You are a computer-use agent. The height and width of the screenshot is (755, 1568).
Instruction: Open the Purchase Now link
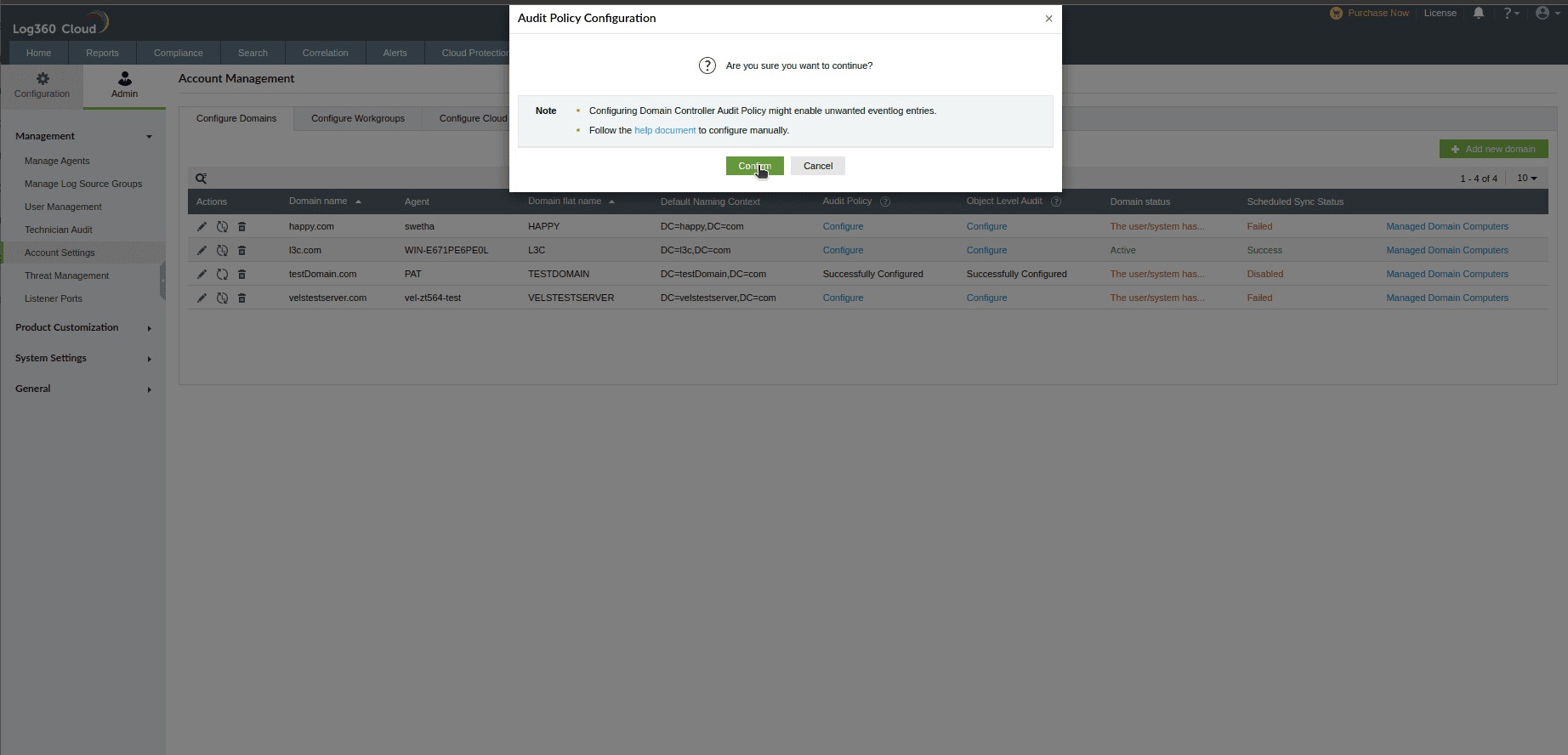(x=1378, y=13)
